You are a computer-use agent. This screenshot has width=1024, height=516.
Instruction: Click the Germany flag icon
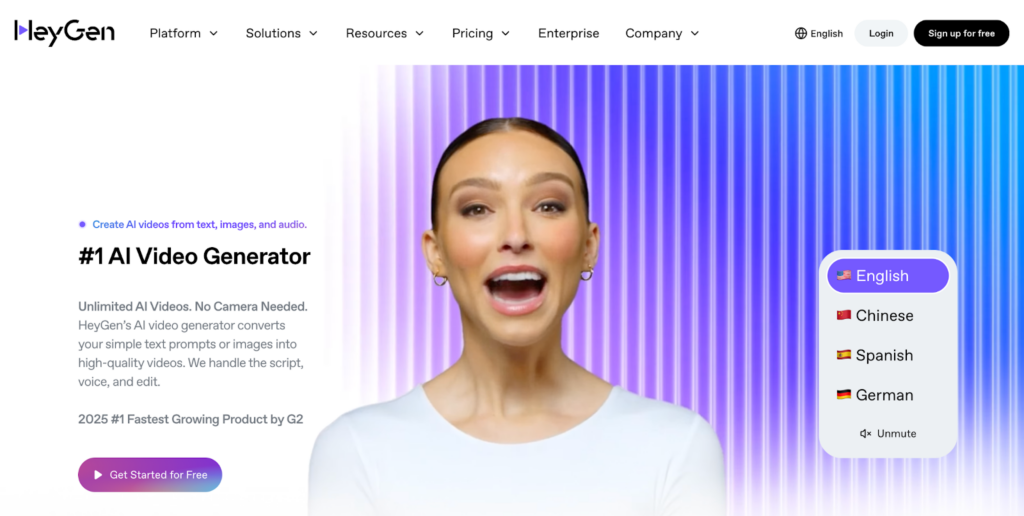[844, 395]
